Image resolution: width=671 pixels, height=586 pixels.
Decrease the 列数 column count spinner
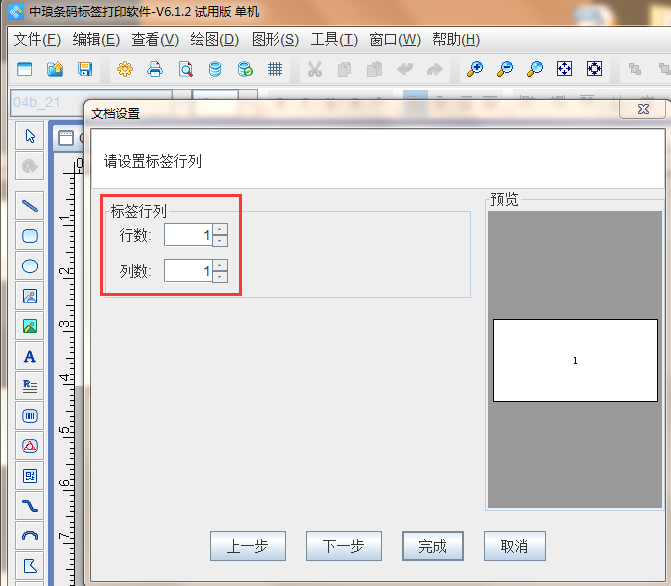pos(220,276)
